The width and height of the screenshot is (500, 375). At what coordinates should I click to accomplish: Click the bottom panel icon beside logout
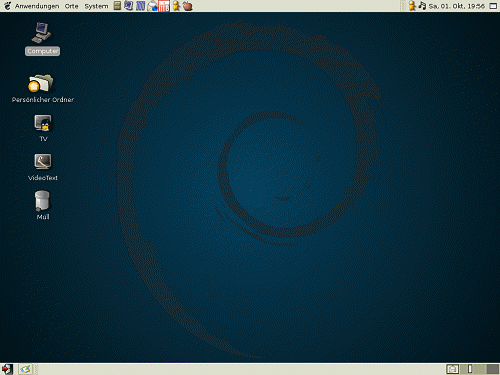click(25, 369)
